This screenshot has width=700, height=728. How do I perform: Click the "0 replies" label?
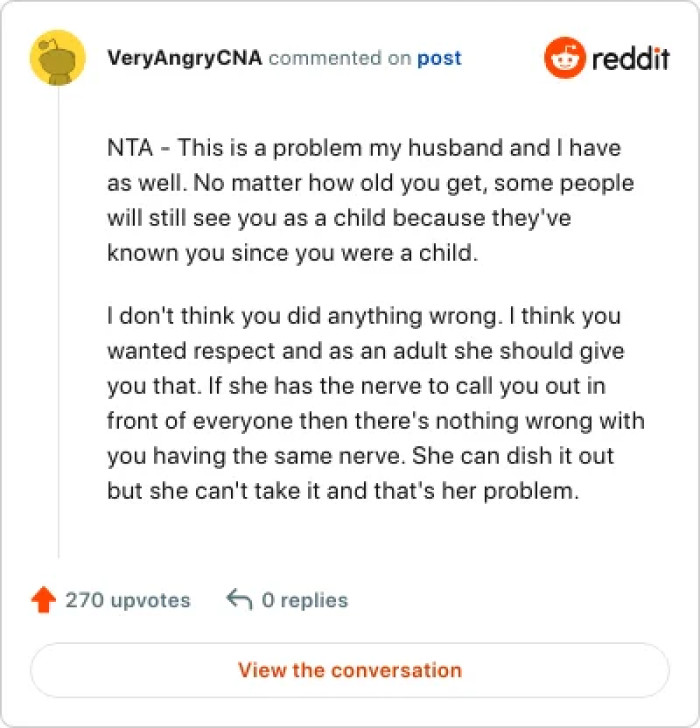point(304,600)
